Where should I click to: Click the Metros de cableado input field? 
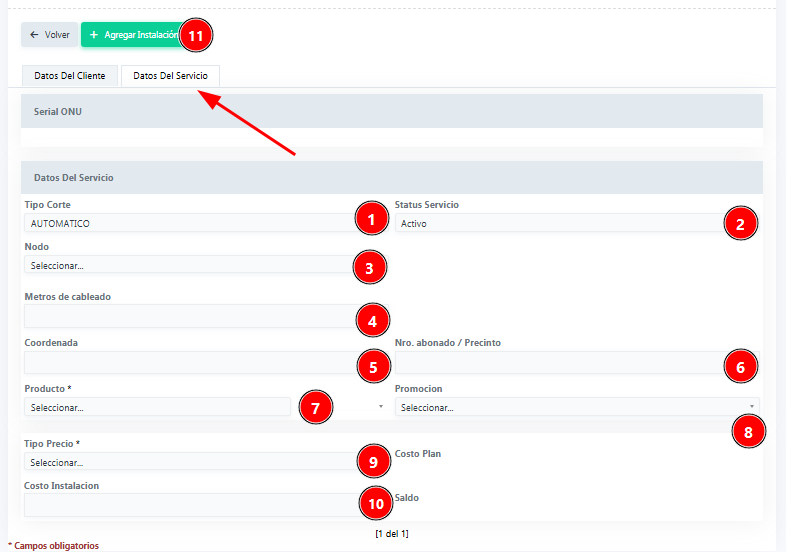(x=188, y=316)
